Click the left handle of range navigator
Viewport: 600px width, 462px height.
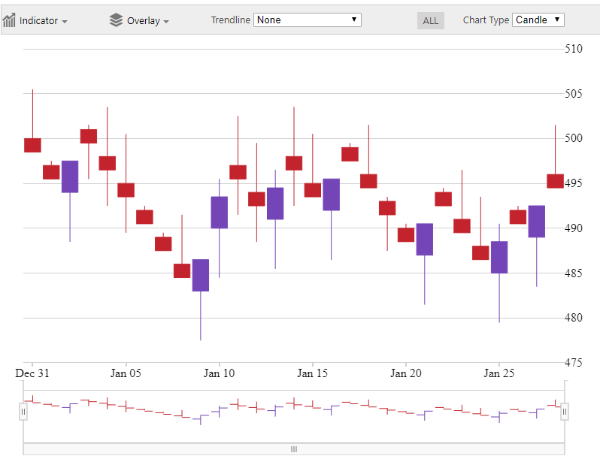click(x=23, y=411)
